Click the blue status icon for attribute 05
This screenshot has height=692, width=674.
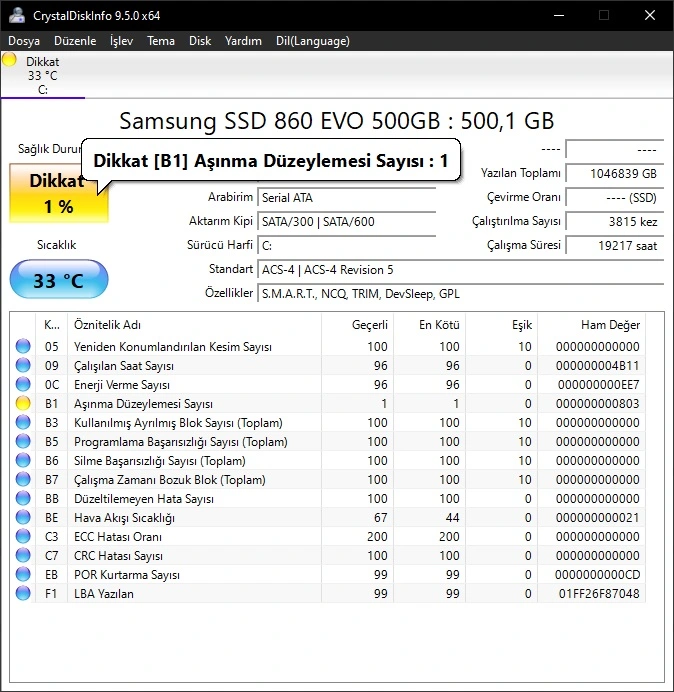click(23, 346)
